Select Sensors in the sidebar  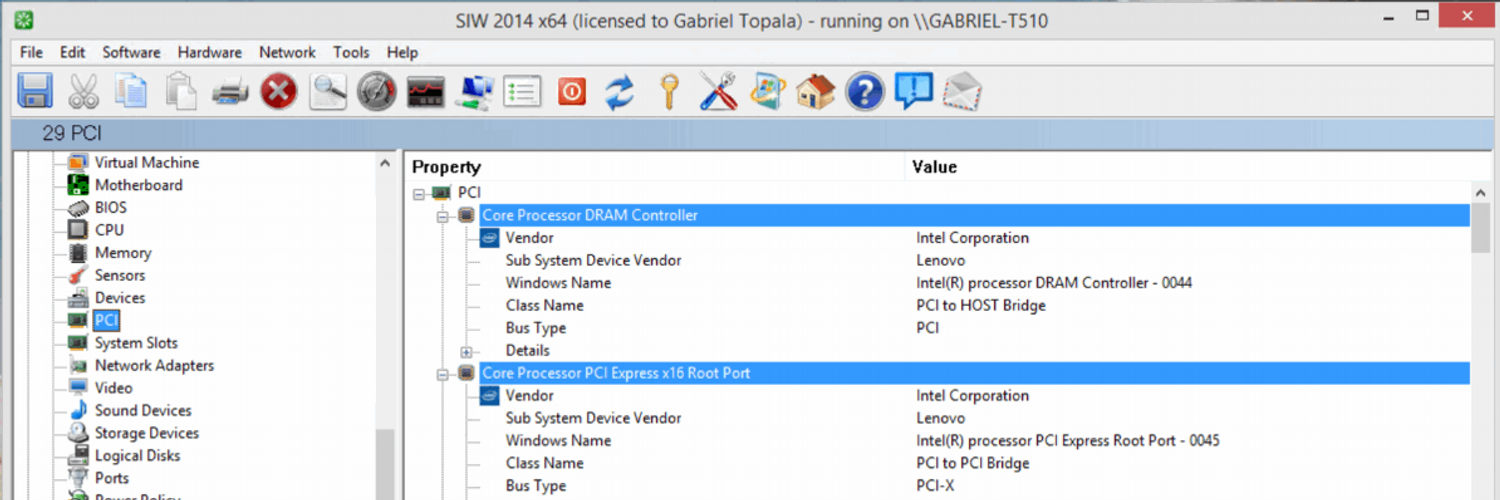point(120,275)
